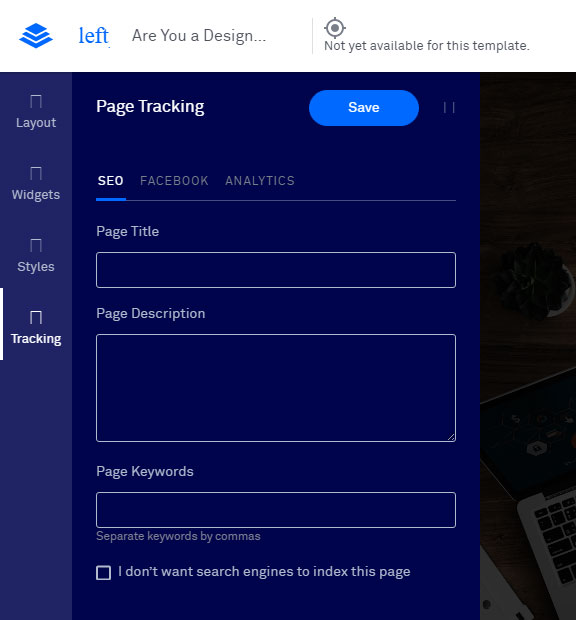This screenshot has width=576, height=620.
Task: Select the Tracking sidebar icon
Action: pos(36,318)
